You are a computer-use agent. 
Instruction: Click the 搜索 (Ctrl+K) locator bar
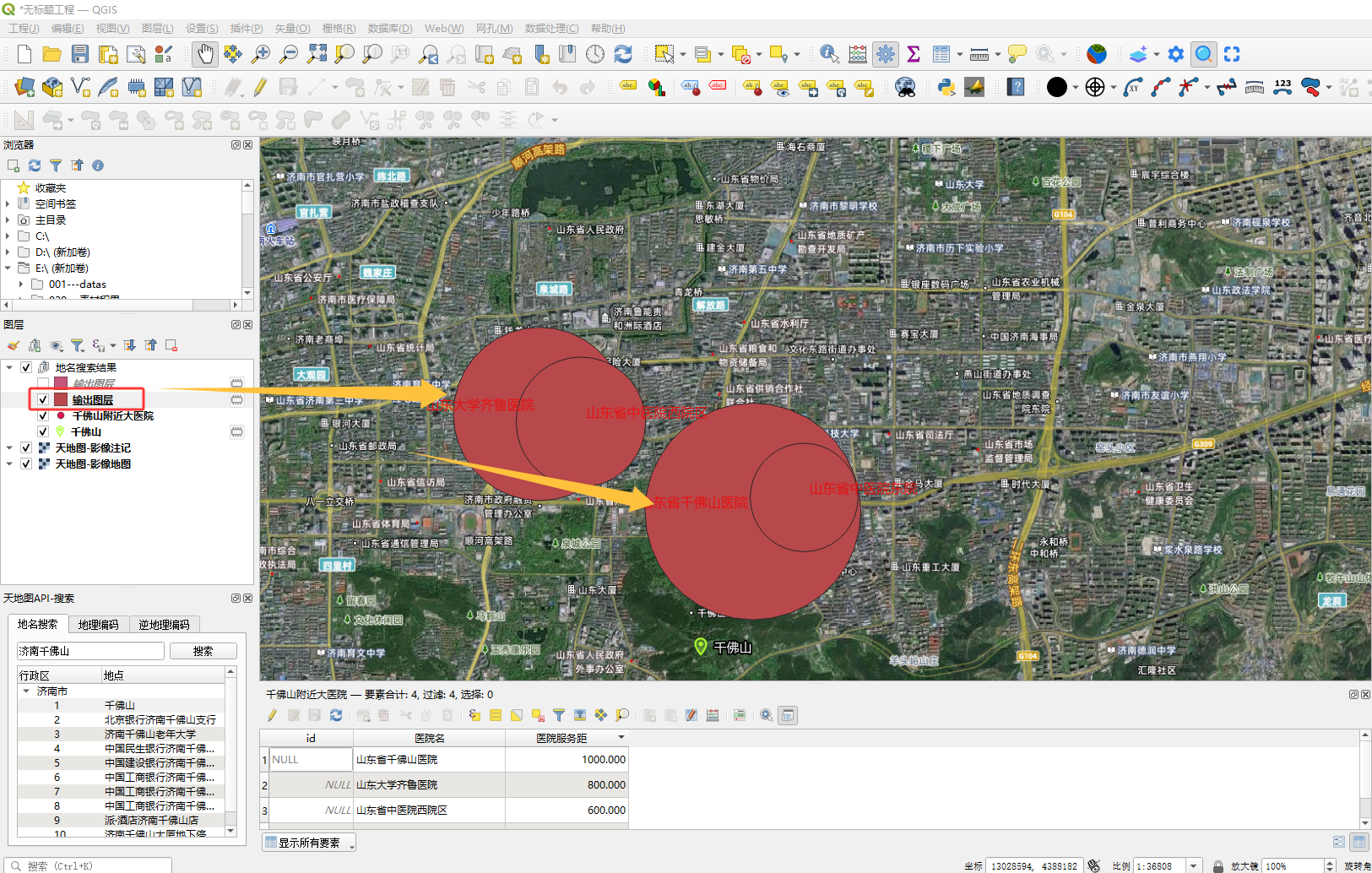click(89, 865)
